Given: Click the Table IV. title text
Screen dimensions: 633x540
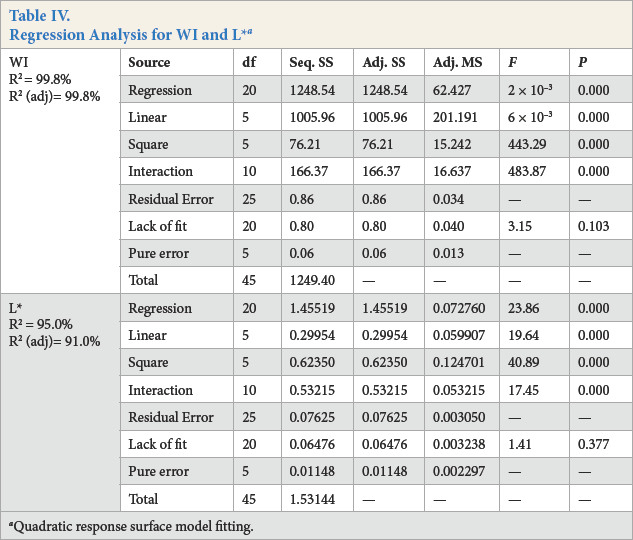Looking at the screenshot, I should pos(40,16).
